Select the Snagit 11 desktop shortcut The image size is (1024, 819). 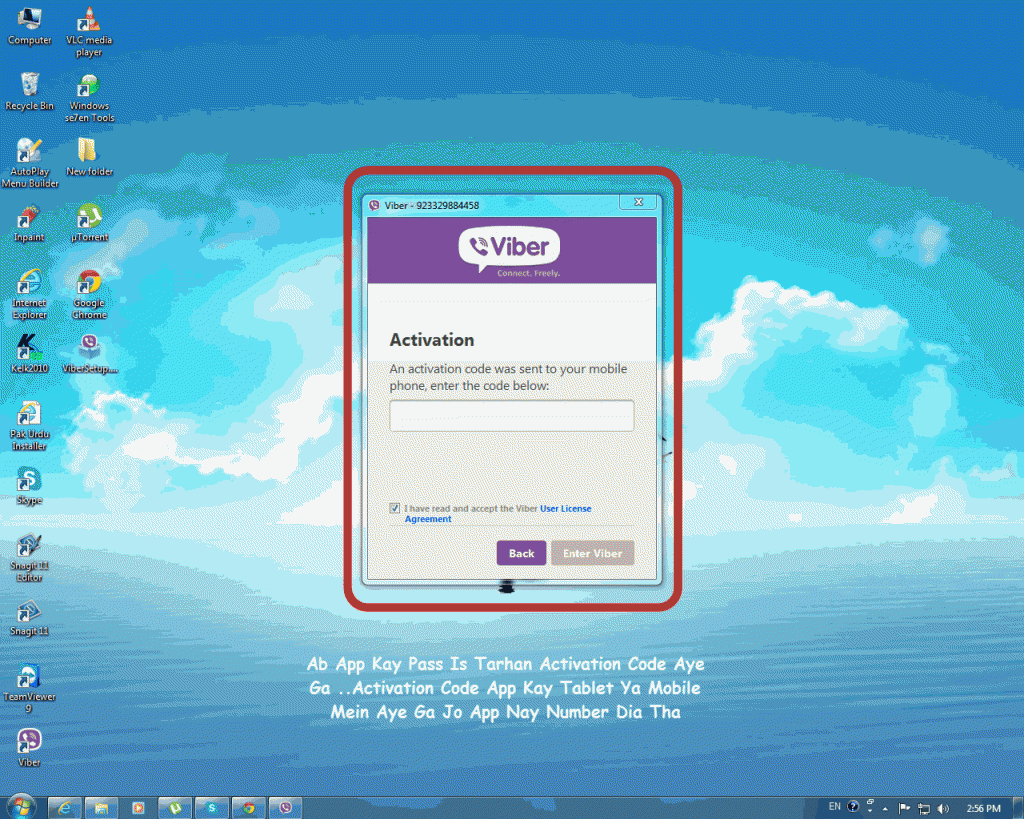click(29, 618)
